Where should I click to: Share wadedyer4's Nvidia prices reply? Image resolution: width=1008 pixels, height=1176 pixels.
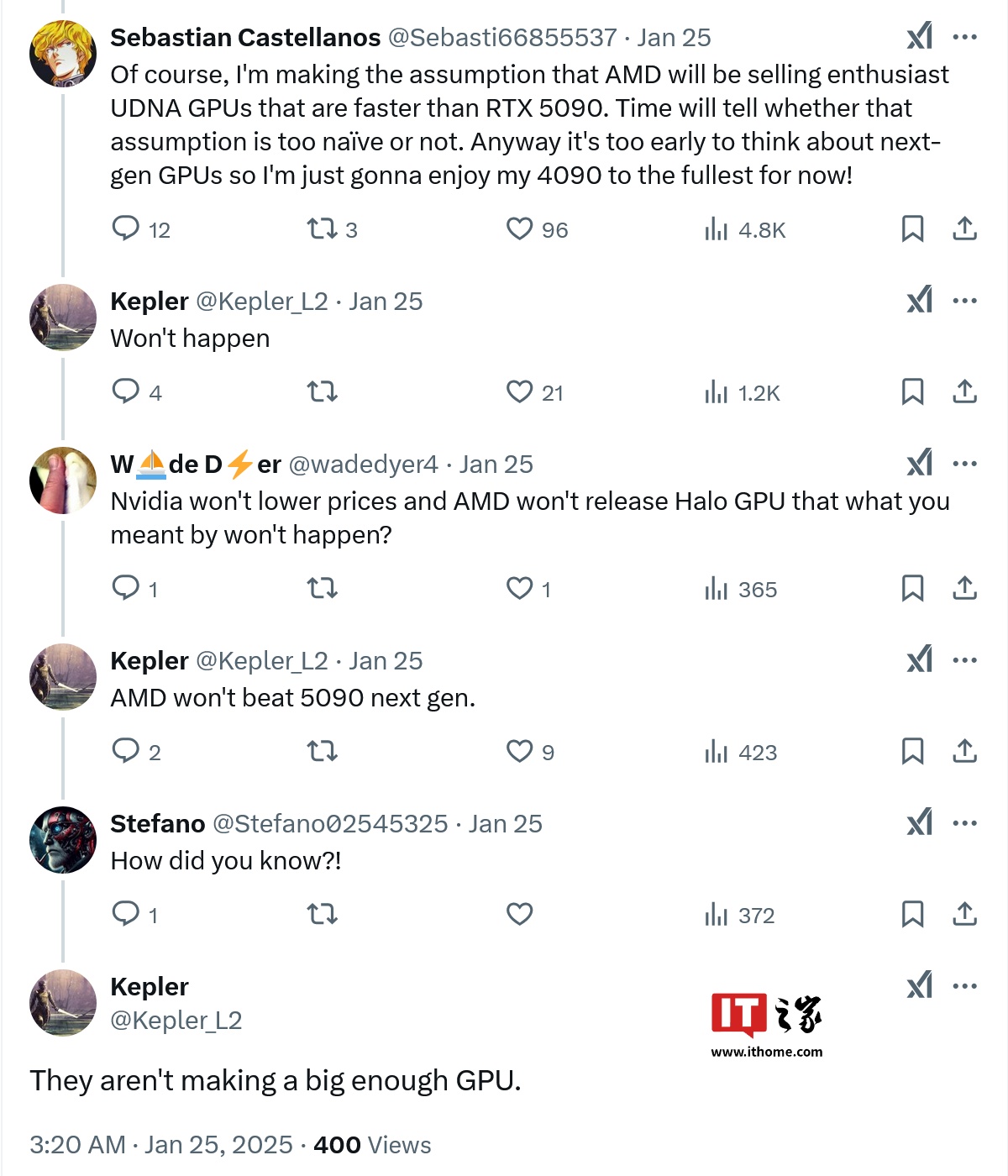pyautogui.click(x=964, y=588)
